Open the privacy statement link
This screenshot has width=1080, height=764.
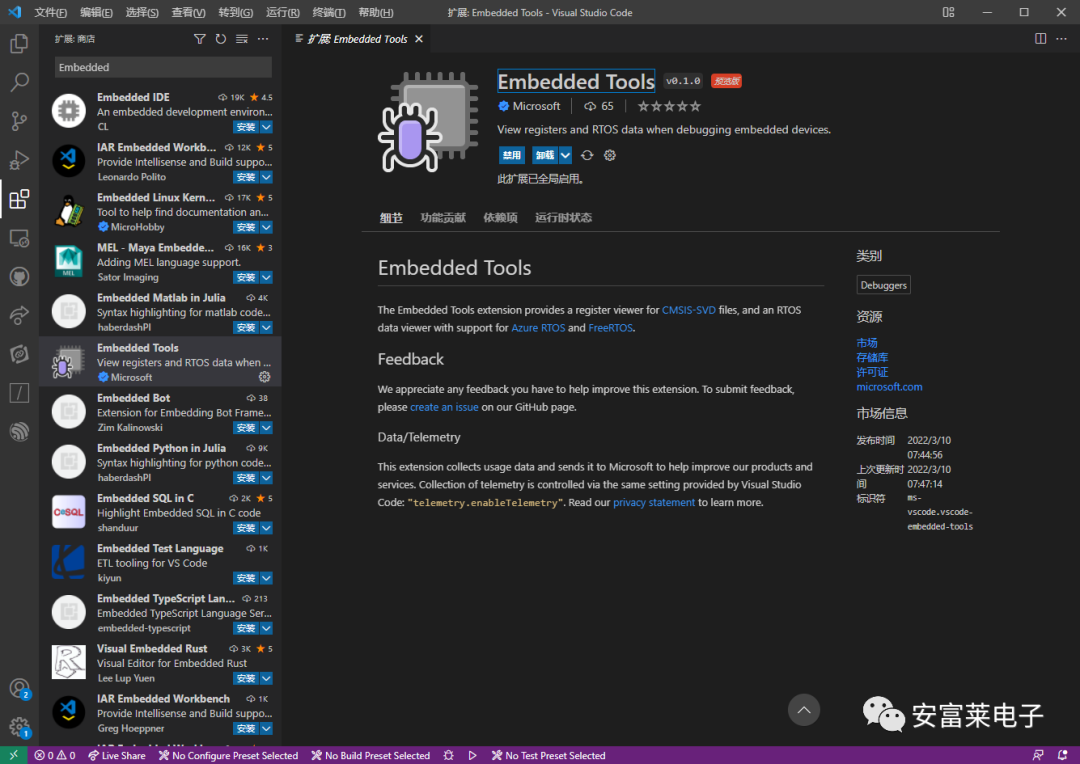pos(654,502)
